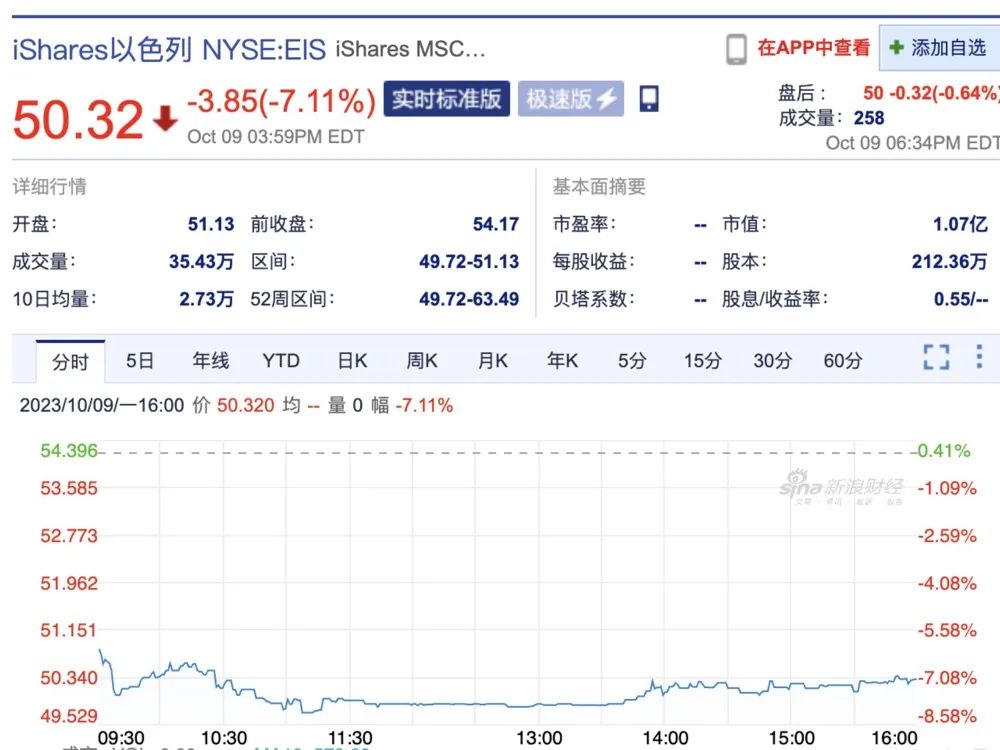Expand the chart to fullscreen
Screen dimensions: 1000x750
point(936,357)
